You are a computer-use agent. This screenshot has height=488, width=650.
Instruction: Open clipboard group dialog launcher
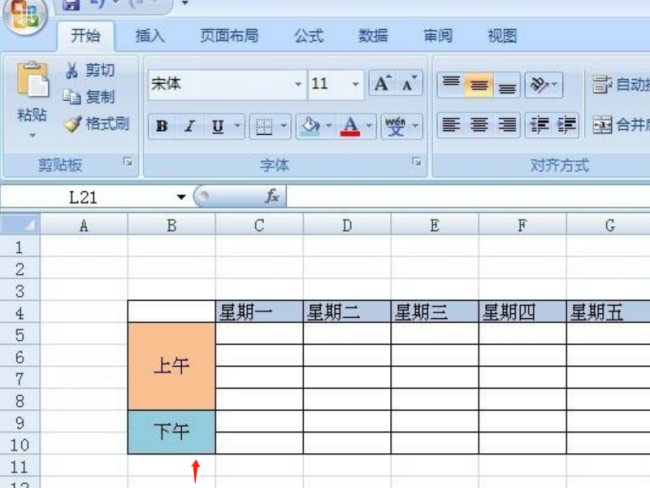128,162
